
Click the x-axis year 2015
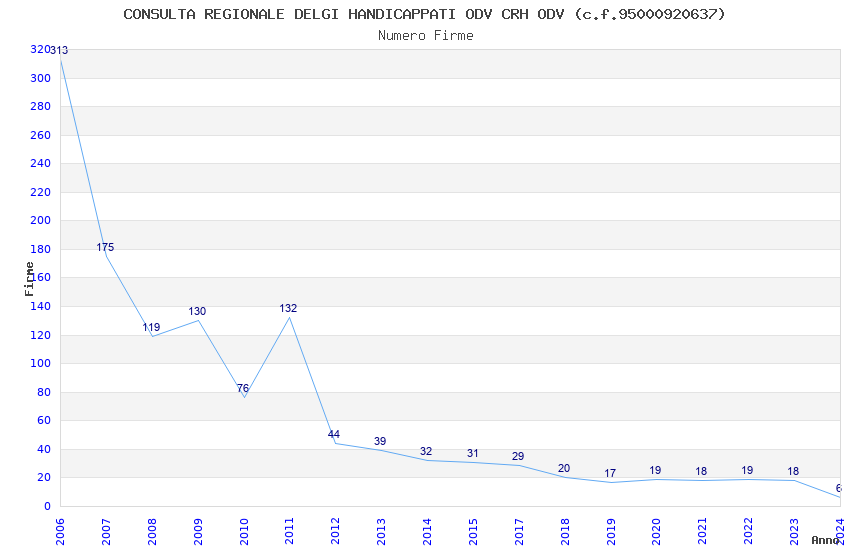click(x=473, y=531)
